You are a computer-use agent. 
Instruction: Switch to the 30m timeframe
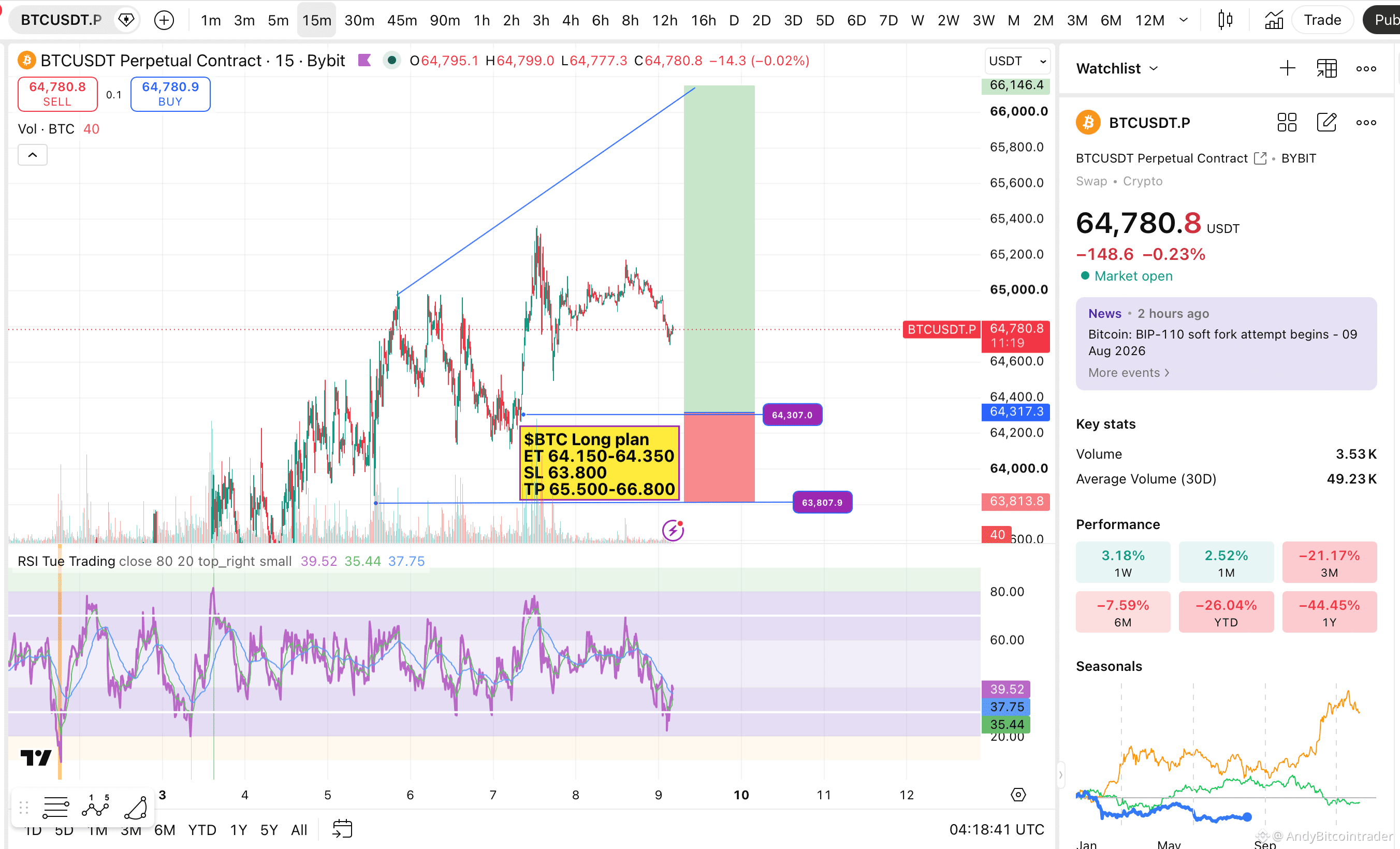point(359,21)
